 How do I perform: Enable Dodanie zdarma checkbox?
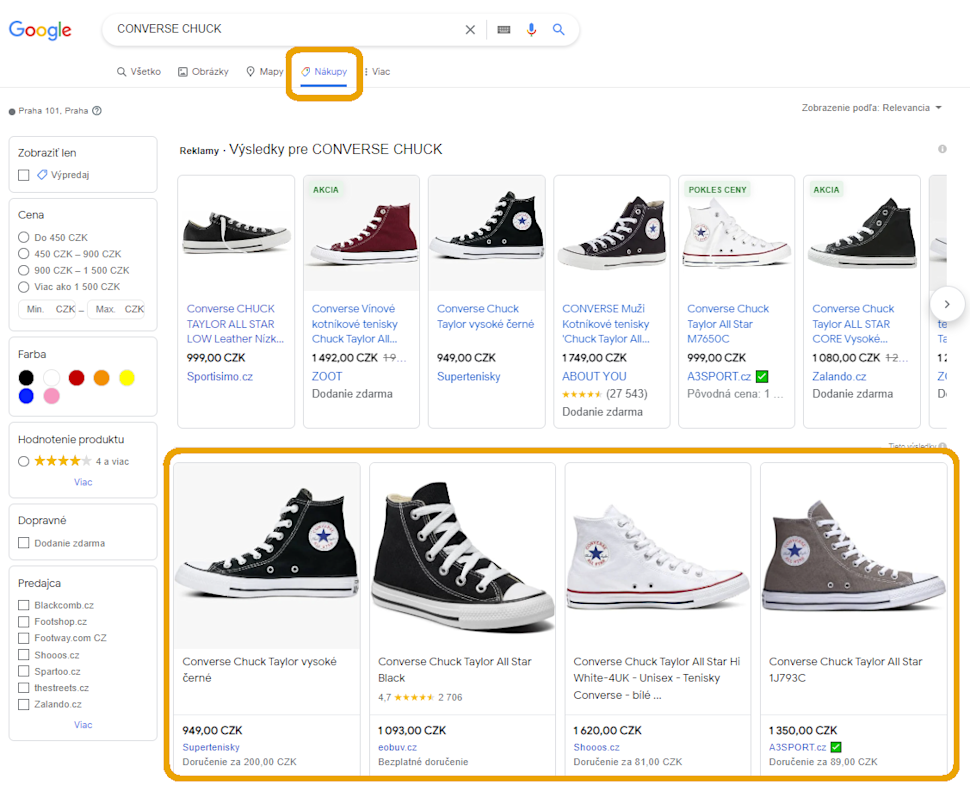[24, 543]
